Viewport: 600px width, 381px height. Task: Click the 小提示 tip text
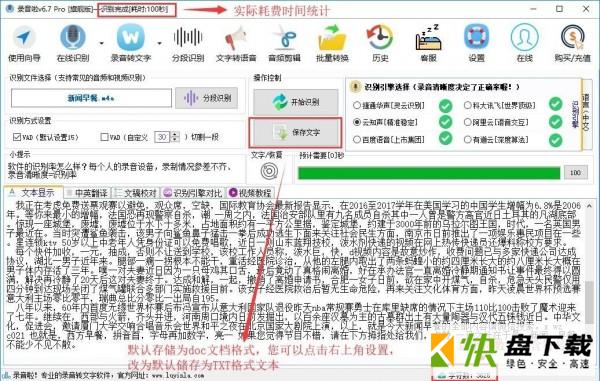point(120,171)
